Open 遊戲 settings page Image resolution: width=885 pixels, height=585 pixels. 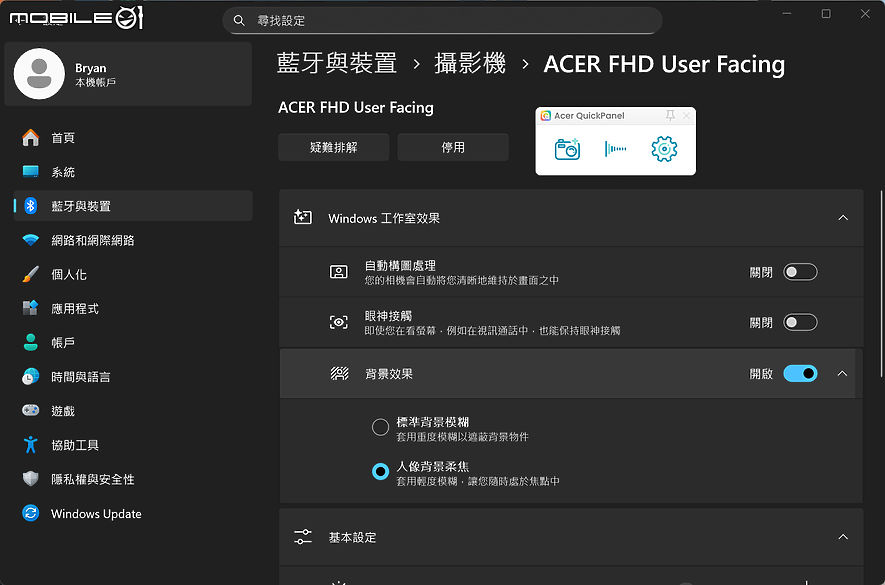[x=133, y=411]
